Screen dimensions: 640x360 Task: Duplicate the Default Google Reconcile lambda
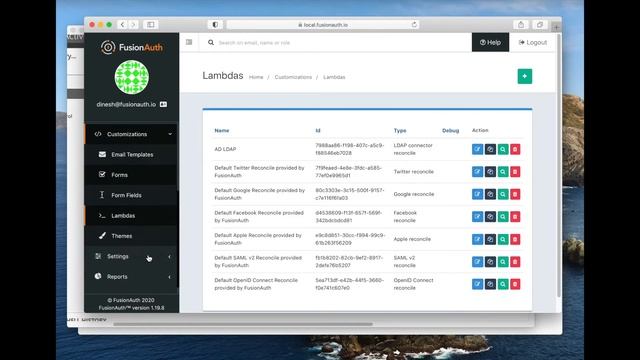[x=490, y=194]
